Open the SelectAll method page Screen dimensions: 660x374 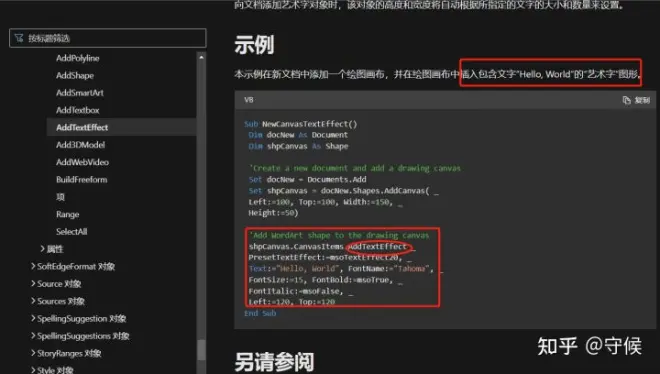point(72,231)
